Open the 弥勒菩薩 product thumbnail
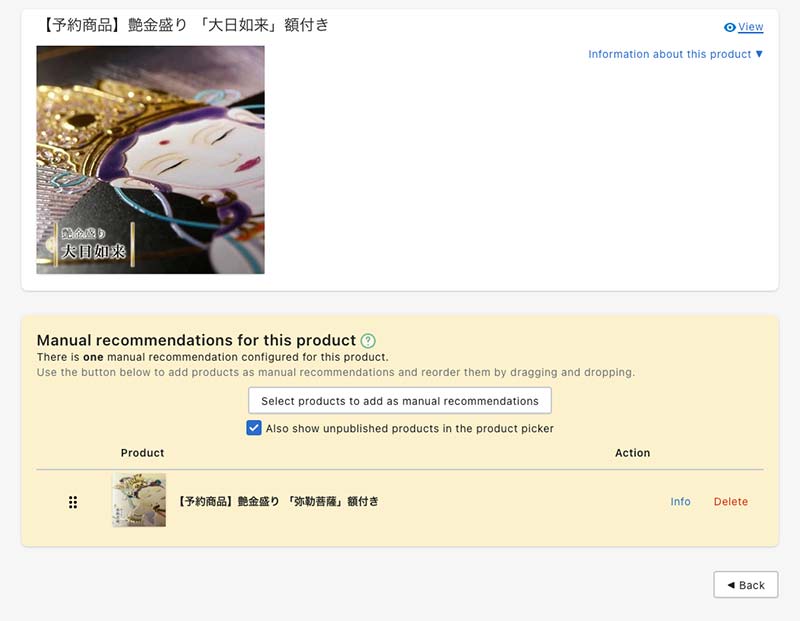 tap(139, 500)
